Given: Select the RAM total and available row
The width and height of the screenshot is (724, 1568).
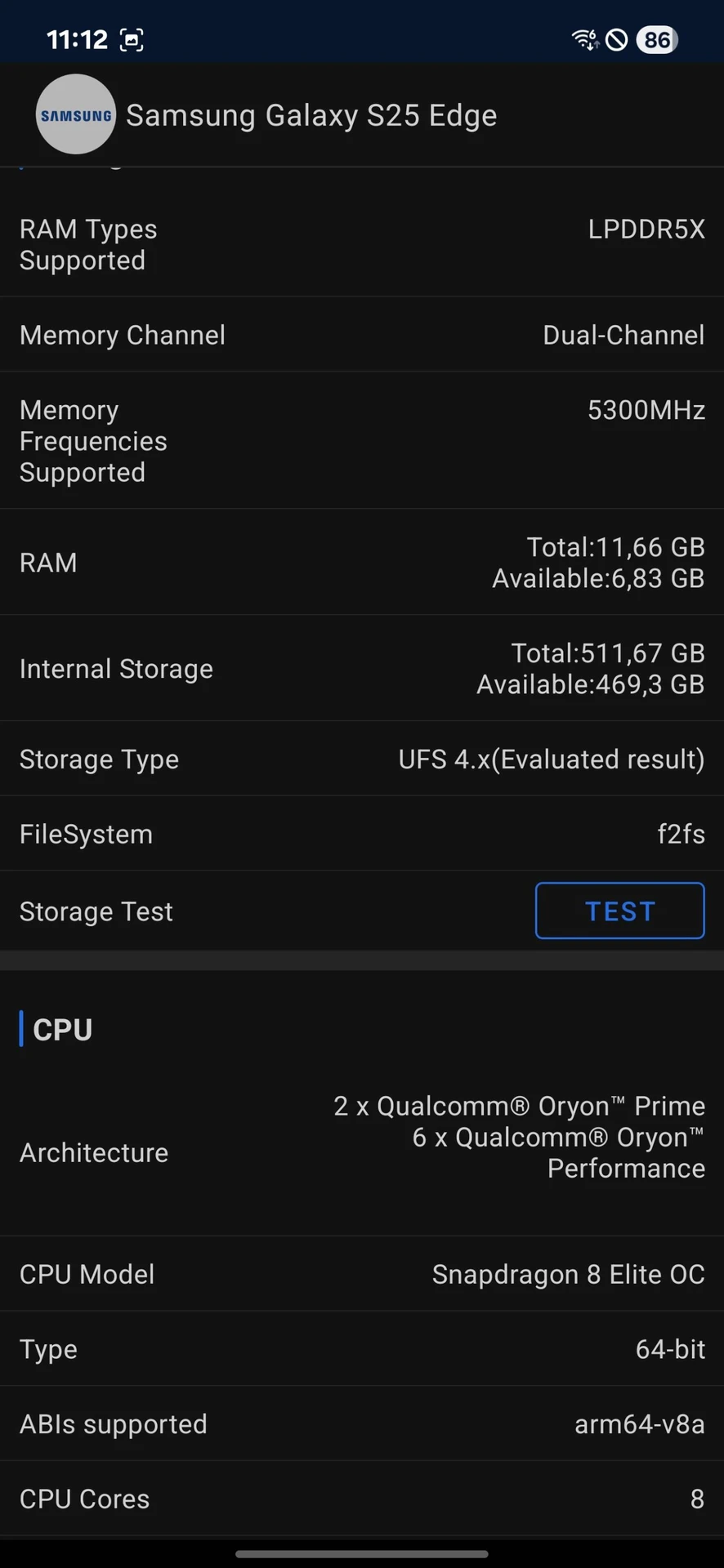Looking at the screenshot, I should (362, 563).
